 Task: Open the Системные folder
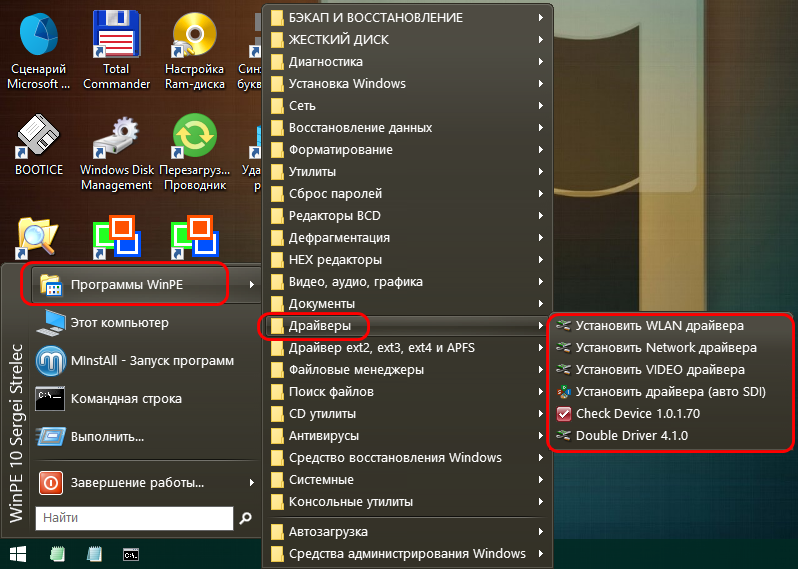pyautogui.click(x=407, y=479)
